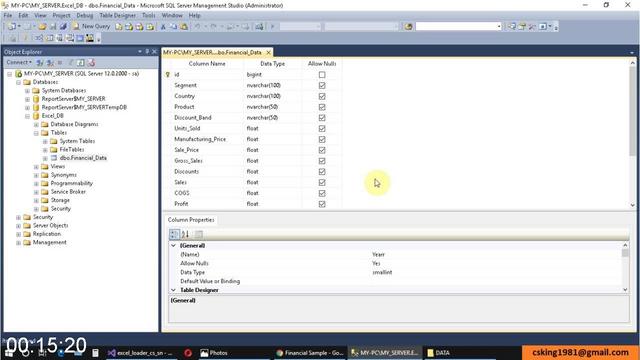Click the Set Primary Key icon in designer toolbar
This screenshot has height=360, width=640.
[x=25, y=38]
